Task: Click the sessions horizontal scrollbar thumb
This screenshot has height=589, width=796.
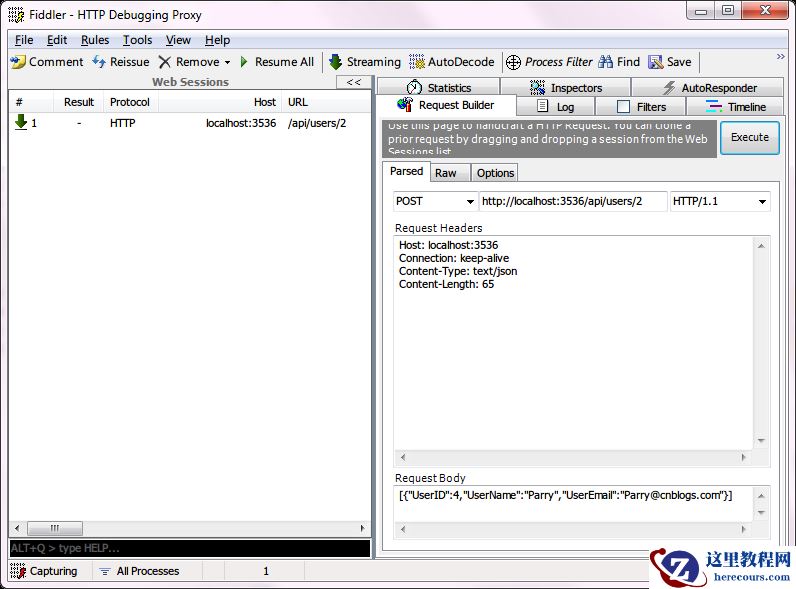Action: [x=55, y=528]
